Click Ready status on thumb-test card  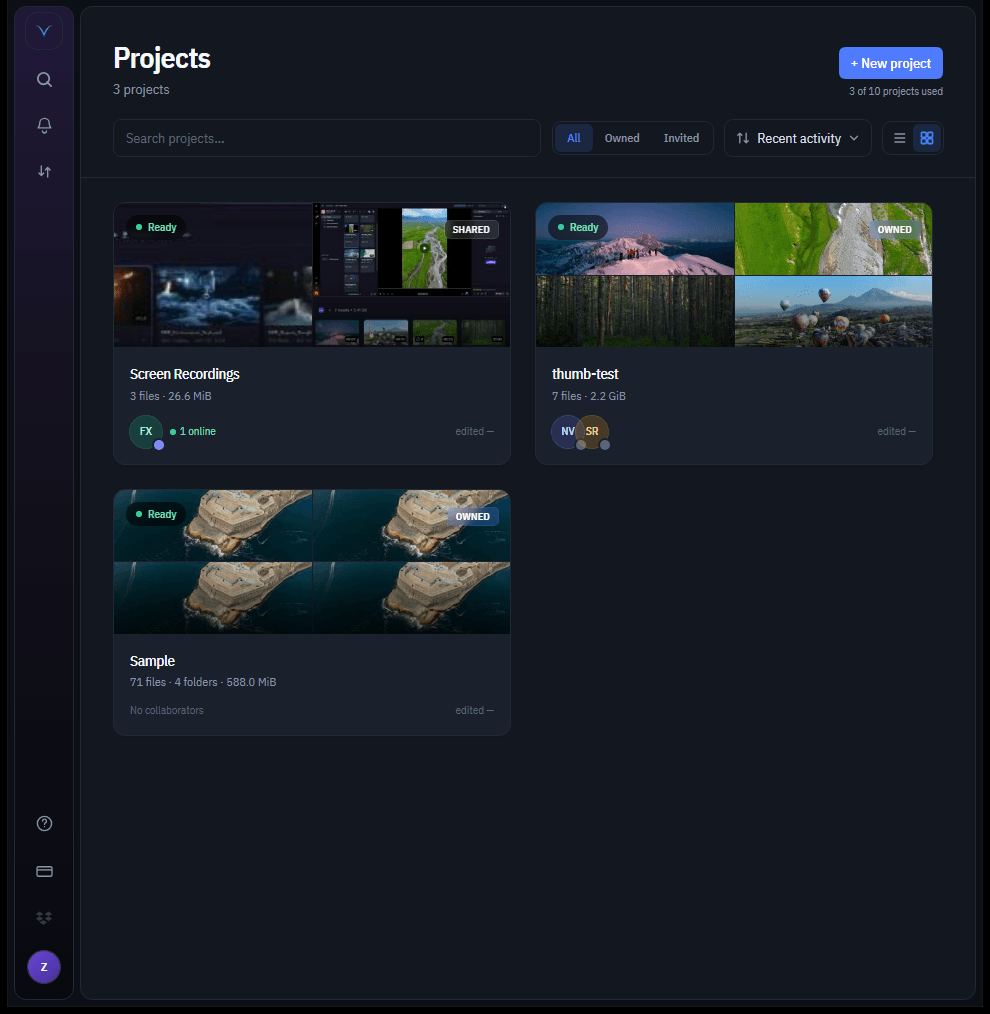tap(578, 227)
